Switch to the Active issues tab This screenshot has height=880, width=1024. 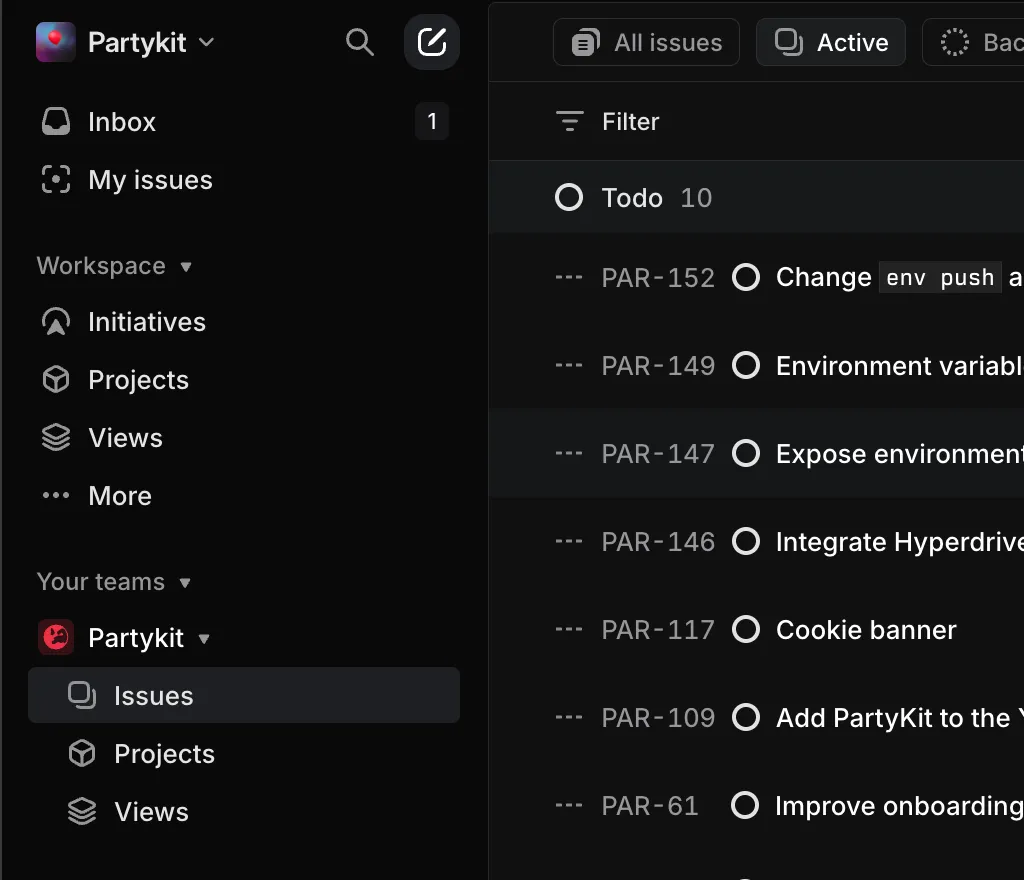coord(830,42)
